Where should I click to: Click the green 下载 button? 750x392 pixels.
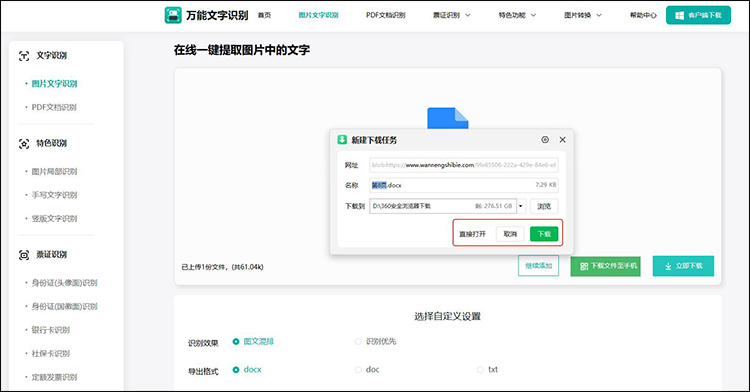click(544, 234)
